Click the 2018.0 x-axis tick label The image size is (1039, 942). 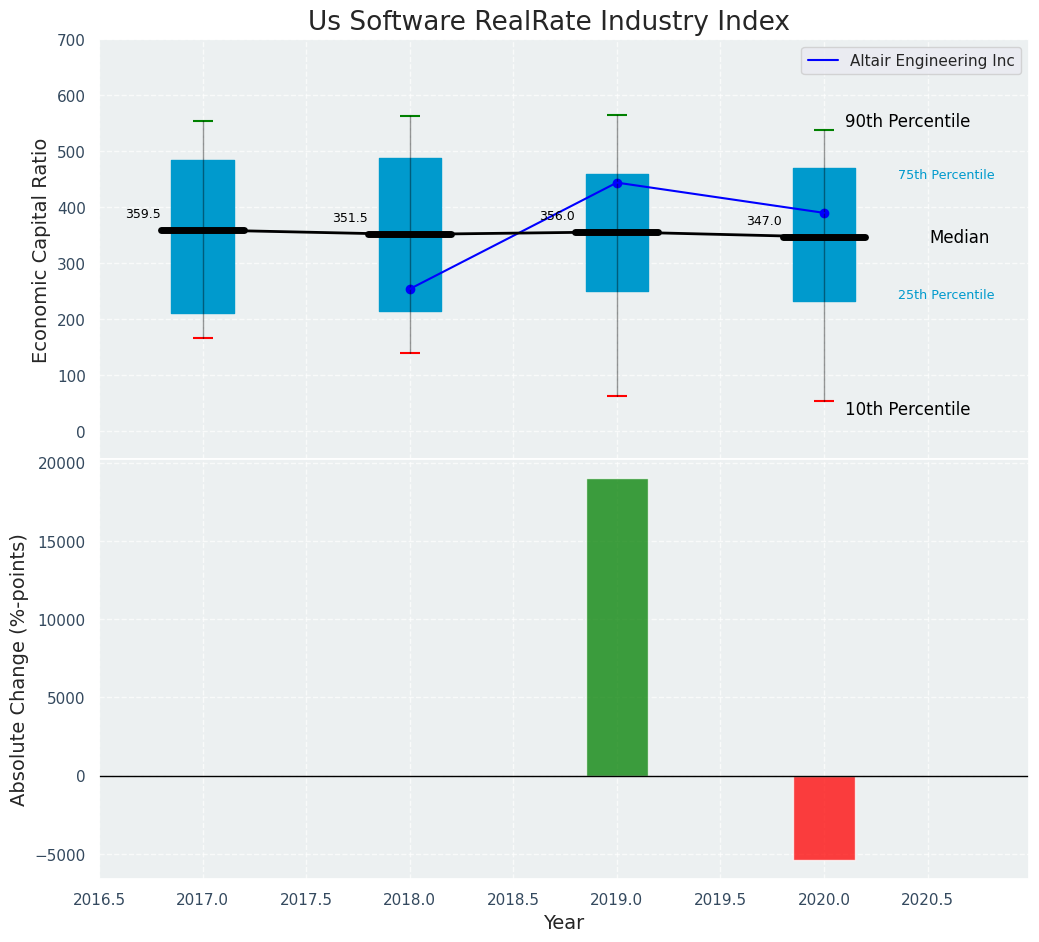410,900
